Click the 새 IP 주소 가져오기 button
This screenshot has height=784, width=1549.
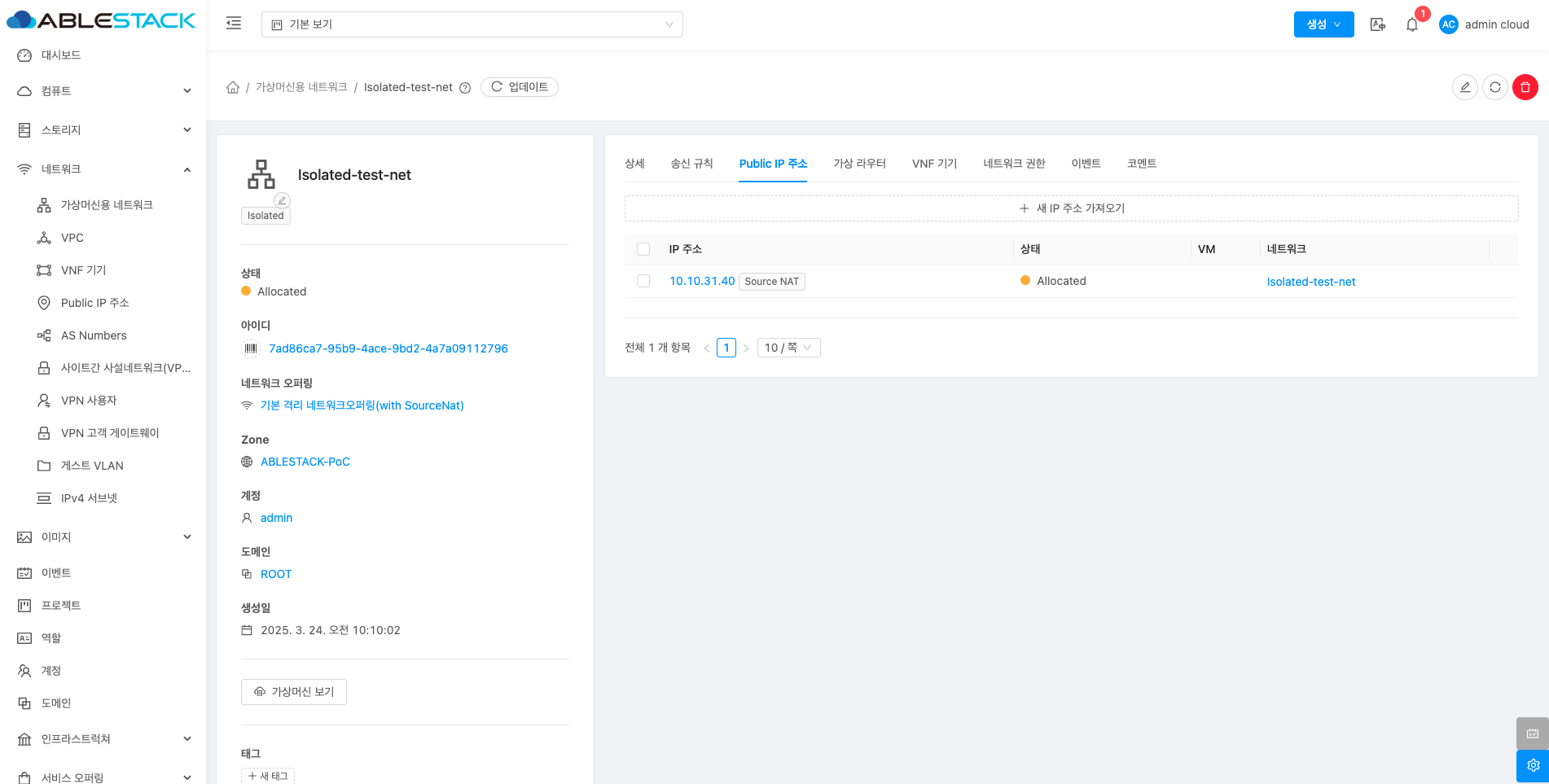1071,208
